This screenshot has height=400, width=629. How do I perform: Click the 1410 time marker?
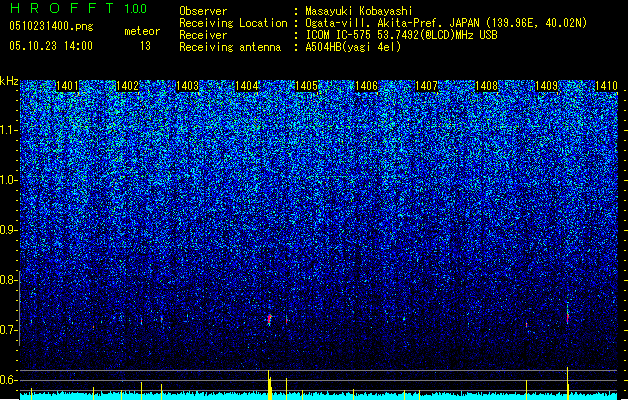point(606,86)
